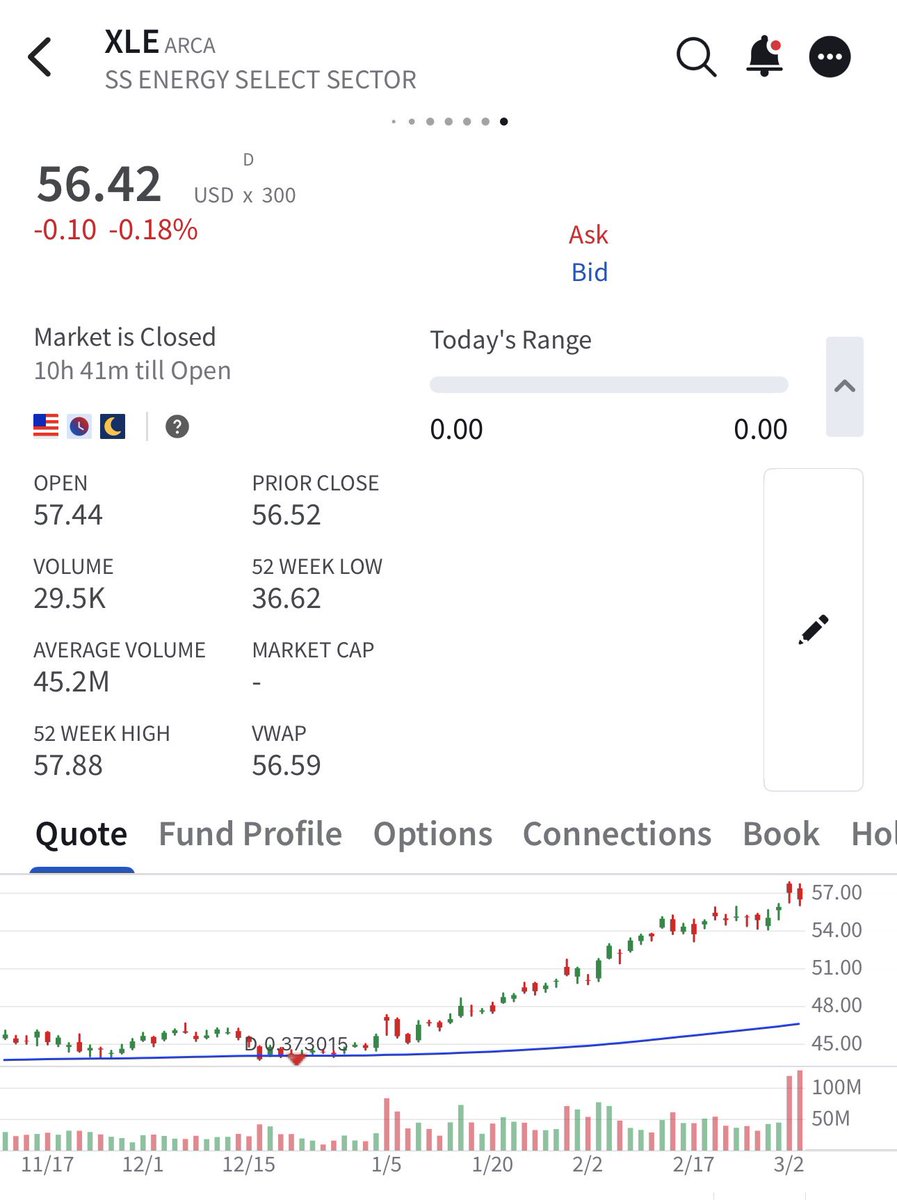
Task: Tap the 10h 41m till Open countdown
Action: (x=132, y=371)
